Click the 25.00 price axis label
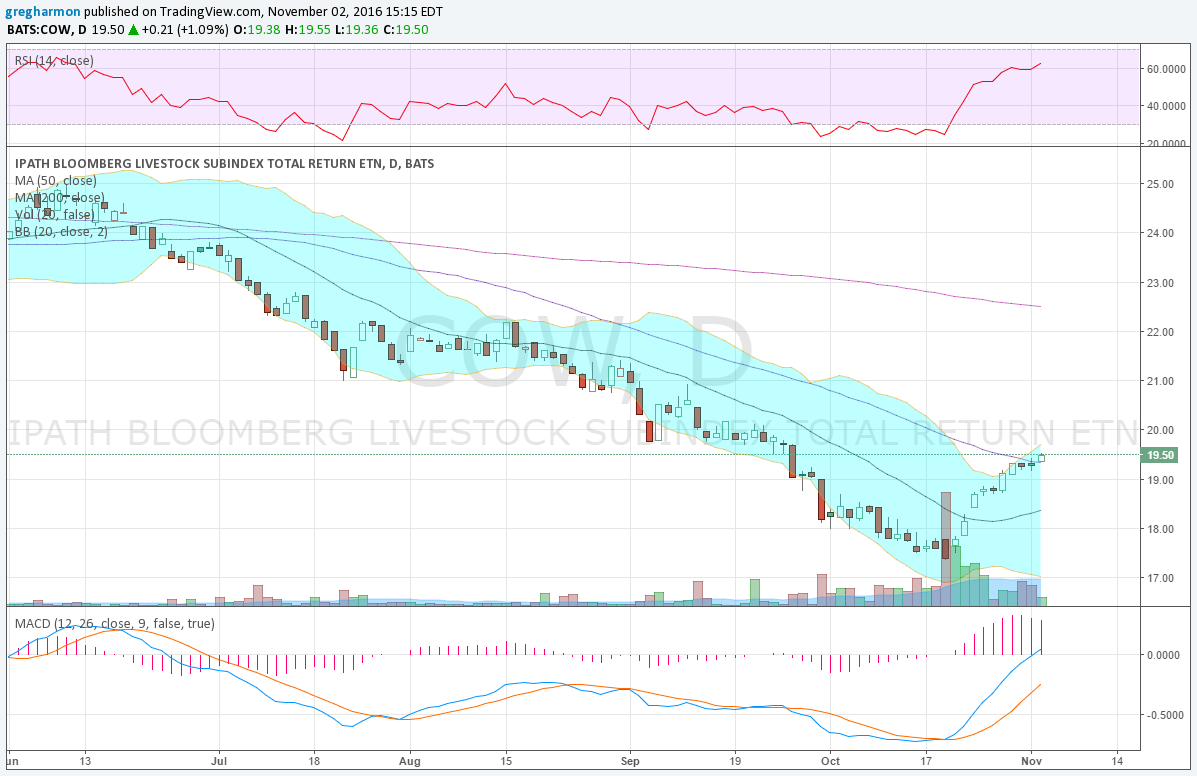This screenshot has height=776, width=1197. coord(1160,184)
